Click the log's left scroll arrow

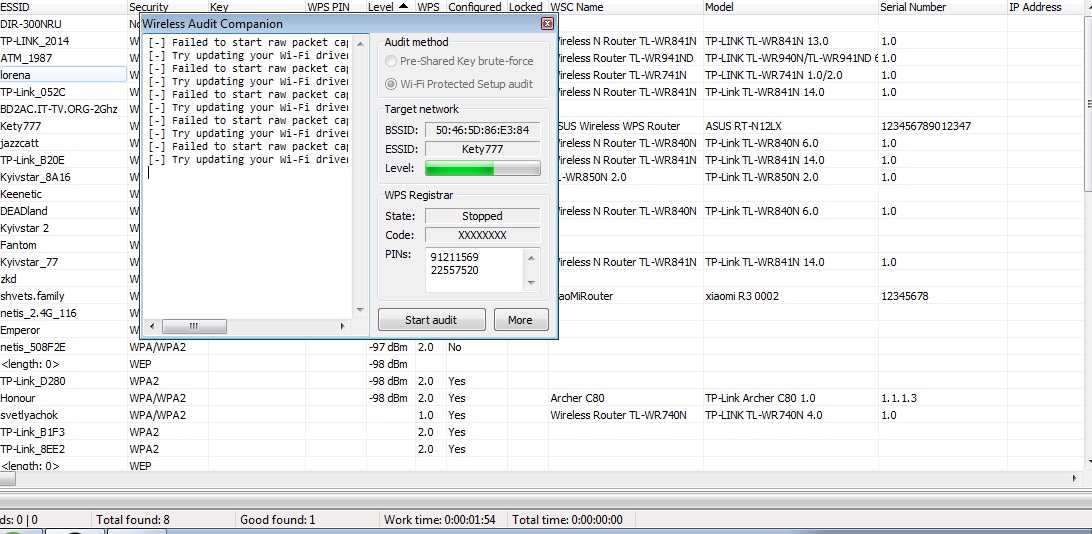(x=153, y=326)
